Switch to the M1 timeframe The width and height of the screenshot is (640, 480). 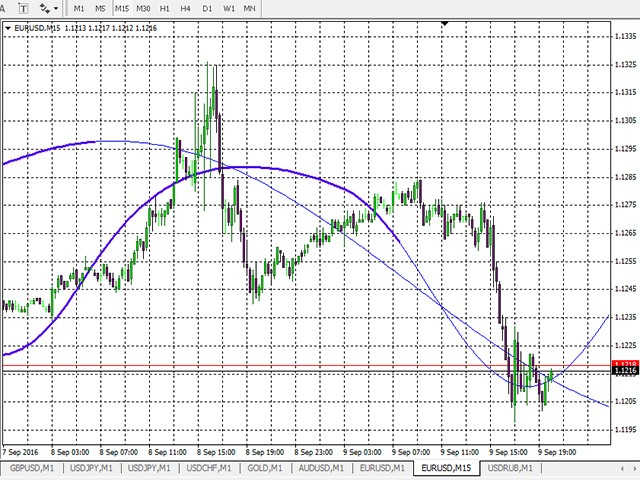pyautogui.click(x=79, y=8)
